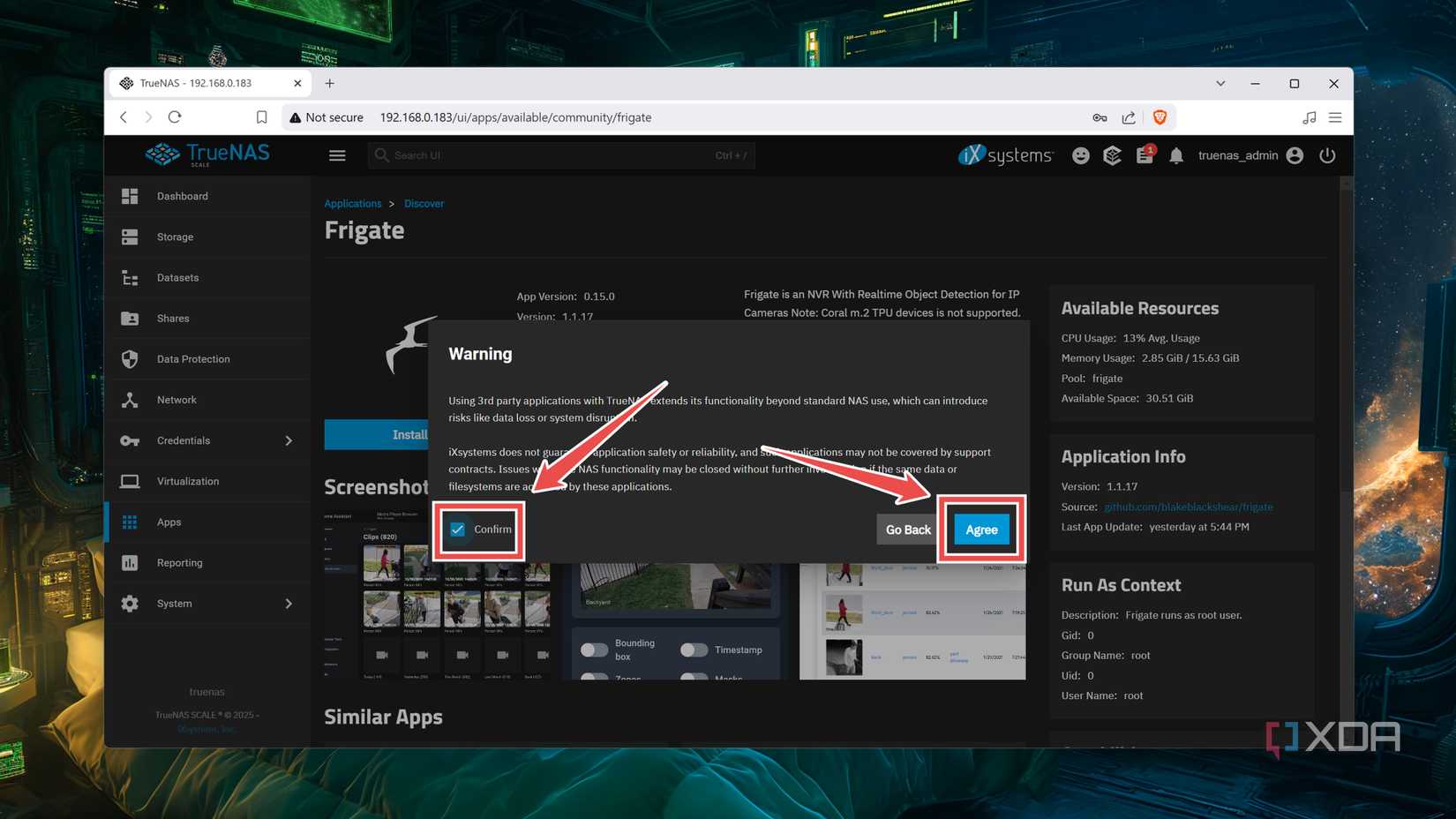Click the Not secure warning indicator
The image size is (1456, 819).
[x=326, y=117]
